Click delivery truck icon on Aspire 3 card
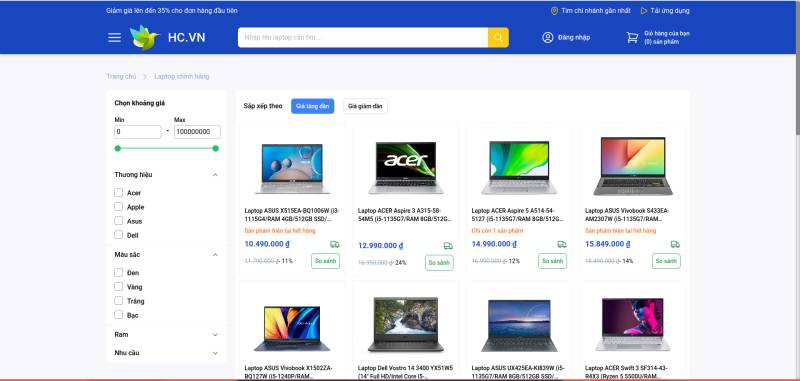This screenshot has width=800, height=381. pos(448,246)
